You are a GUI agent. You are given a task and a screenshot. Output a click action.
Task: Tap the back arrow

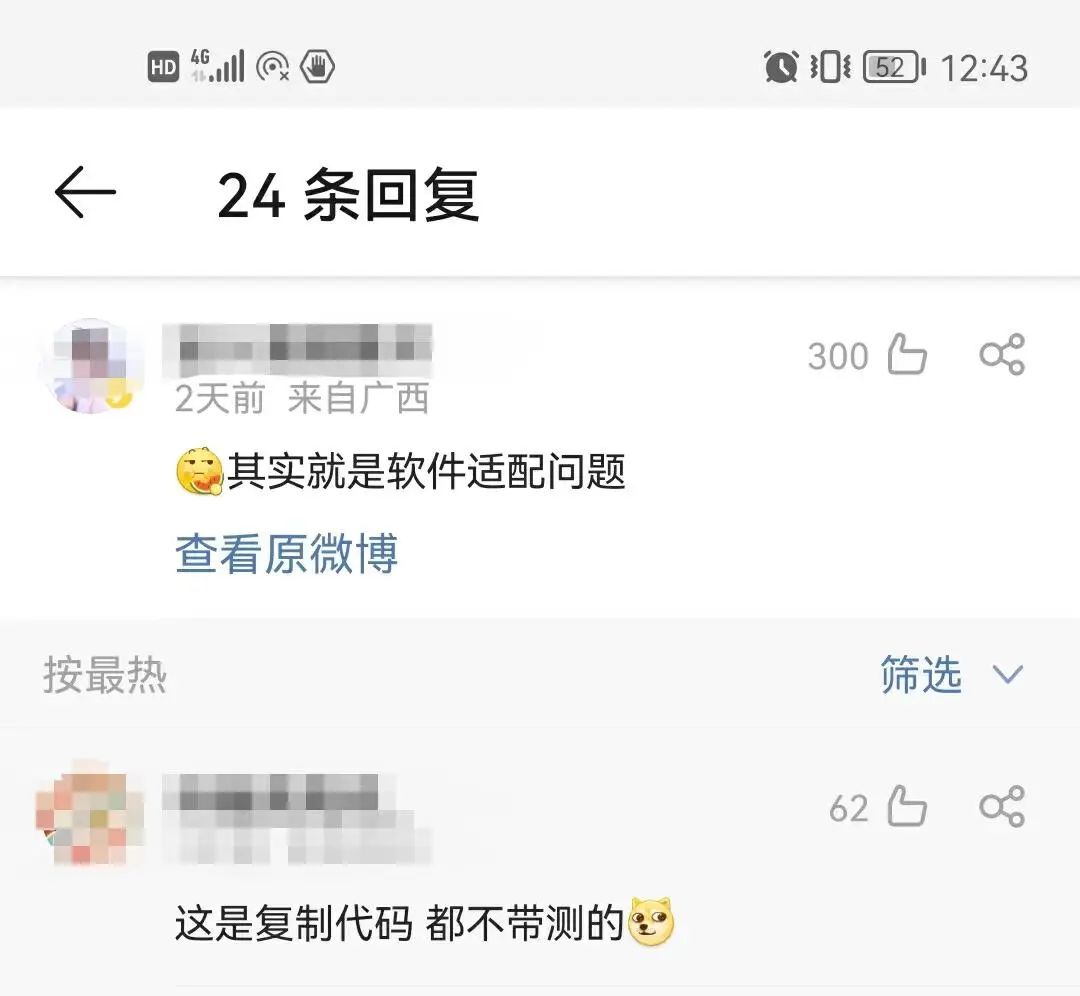point(85,192)
